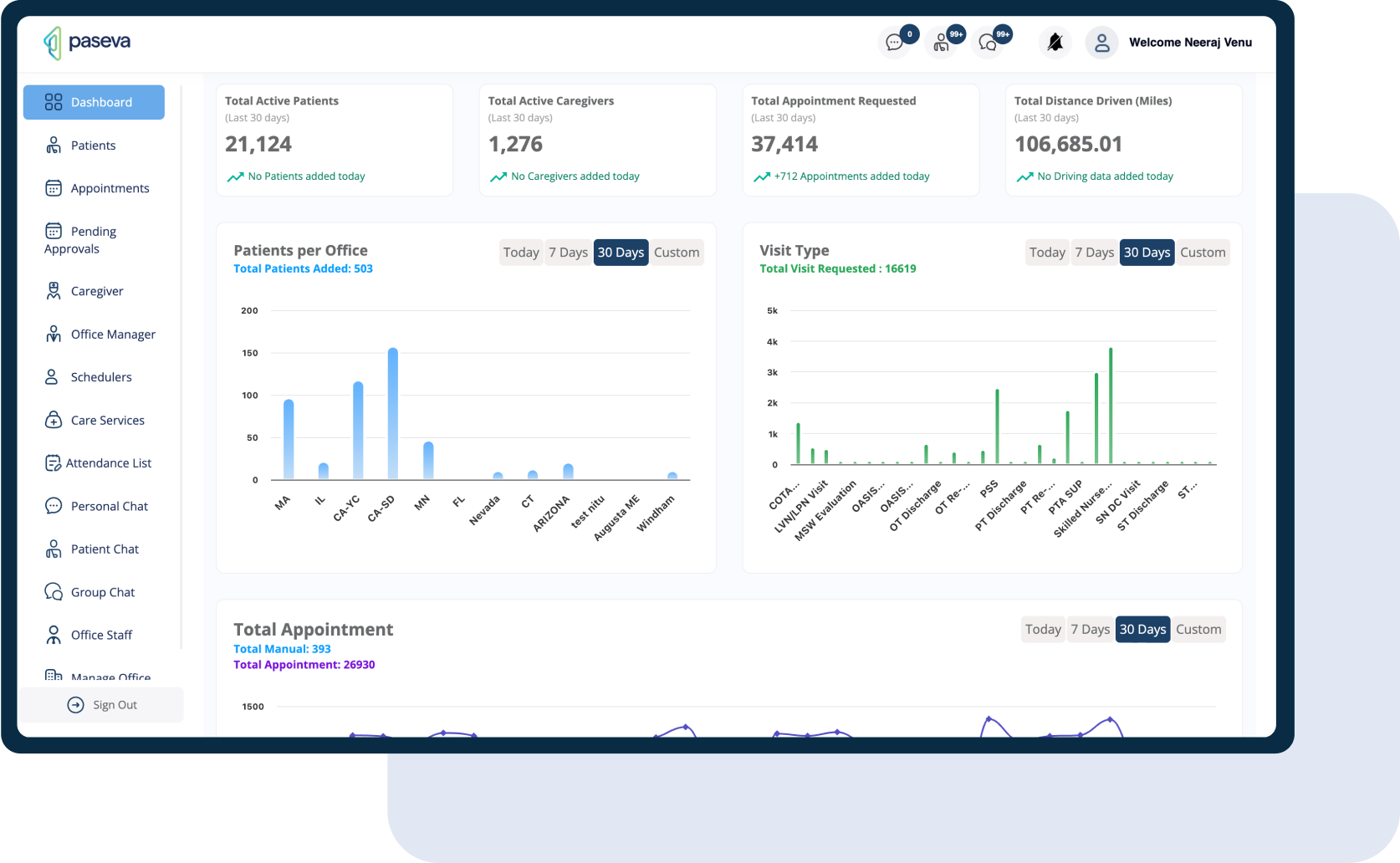This screenshot has width=1400, height=863.
Task: Select 30 Days for Total Appointment chart
Action: pos(1142,630)
